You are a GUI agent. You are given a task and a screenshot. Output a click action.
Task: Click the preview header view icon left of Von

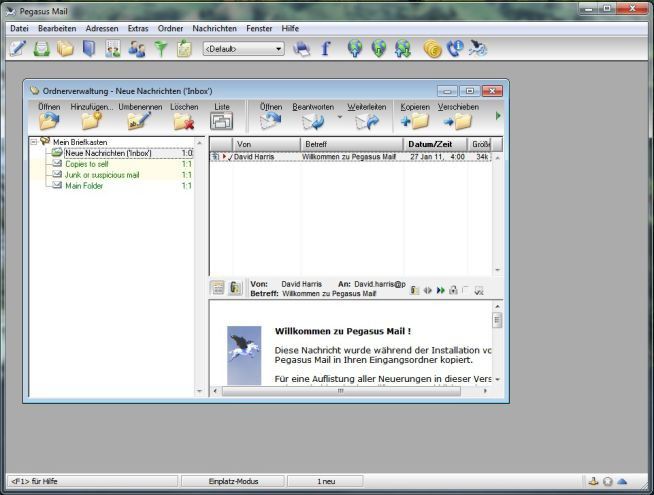[x=217, y=288]
